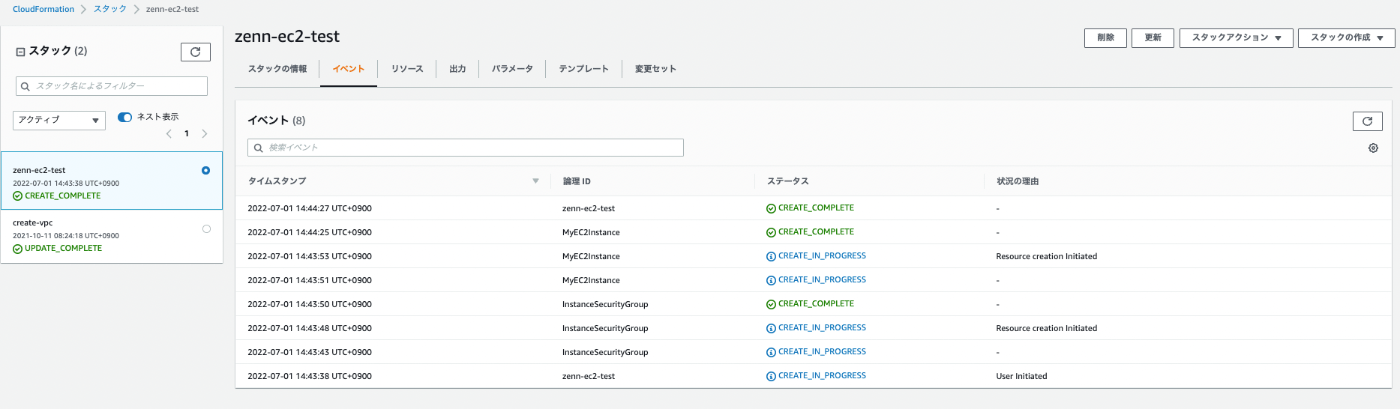Select create-vpc stack radio button
The width and height of the screenshot is (1400, 409).
click(206, 229)
